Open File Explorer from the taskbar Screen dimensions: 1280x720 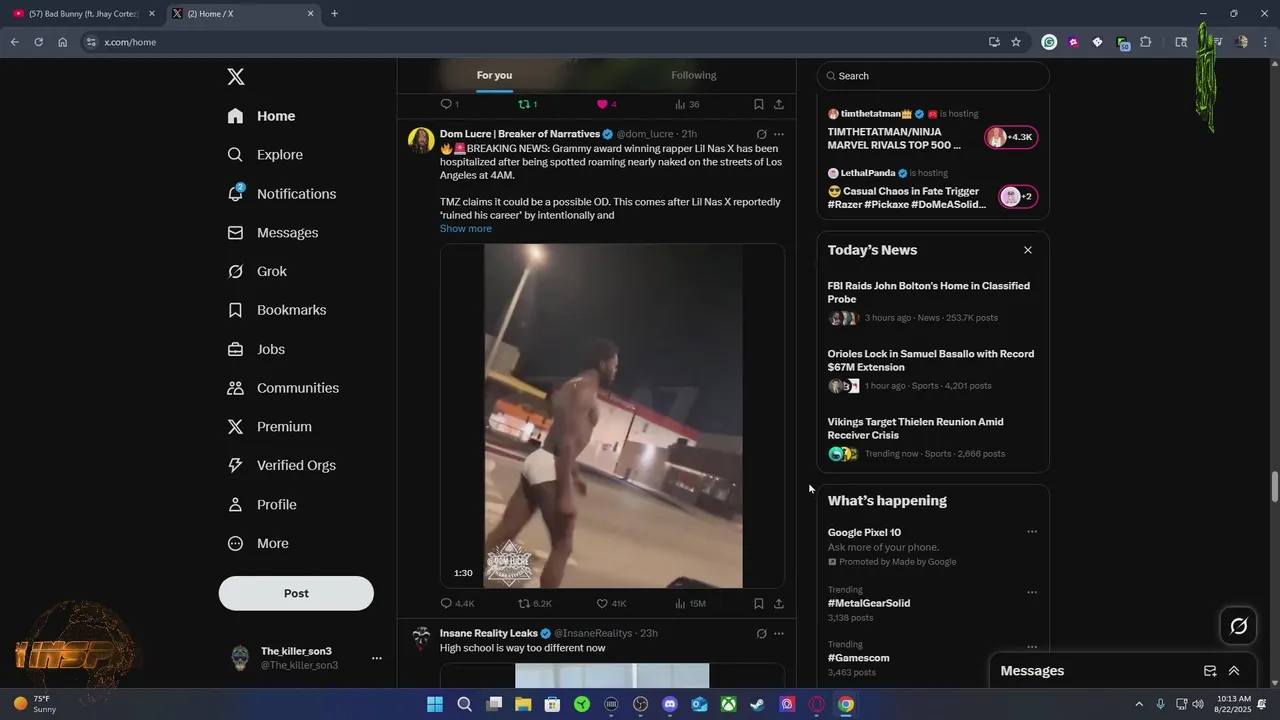click(x=523, y=704)
